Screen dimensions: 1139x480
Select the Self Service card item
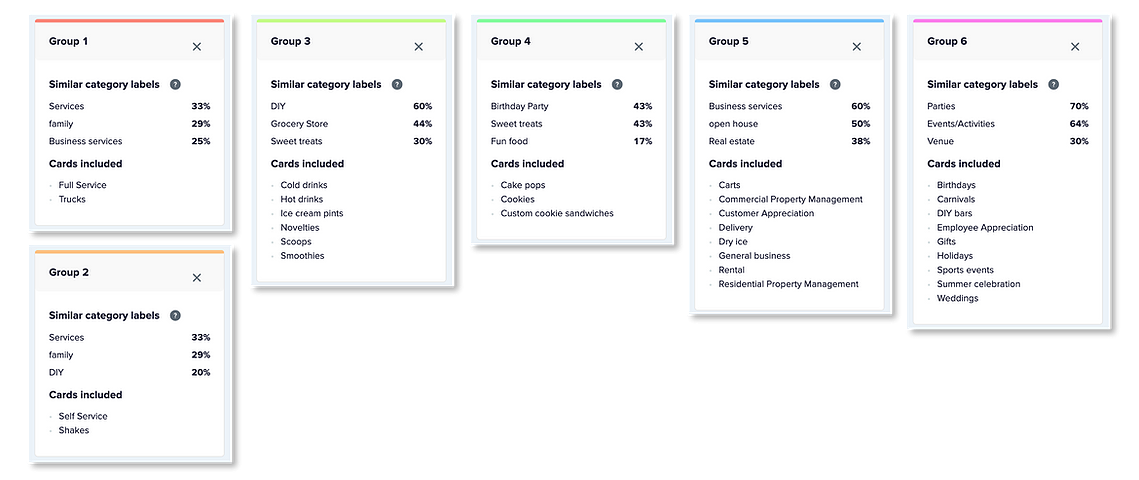click(x=83, y=416)
